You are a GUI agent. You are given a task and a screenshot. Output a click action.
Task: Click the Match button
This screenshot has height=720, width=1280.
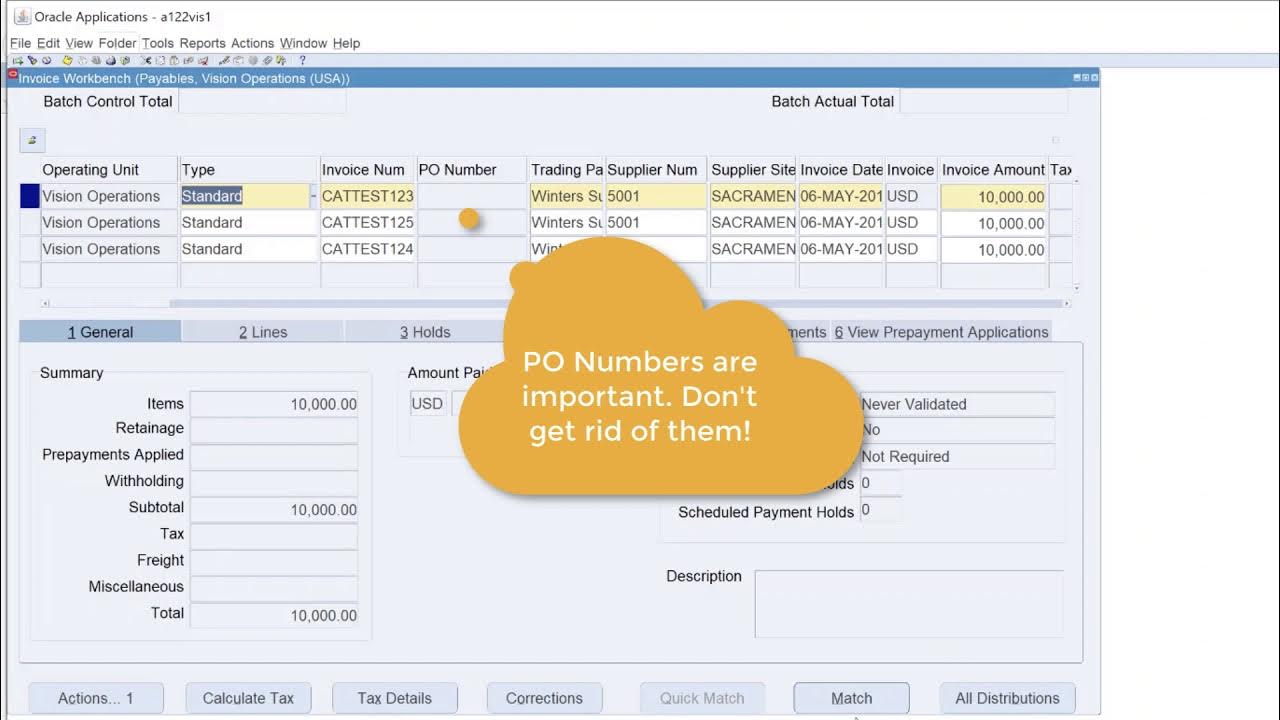click(852, 698)
